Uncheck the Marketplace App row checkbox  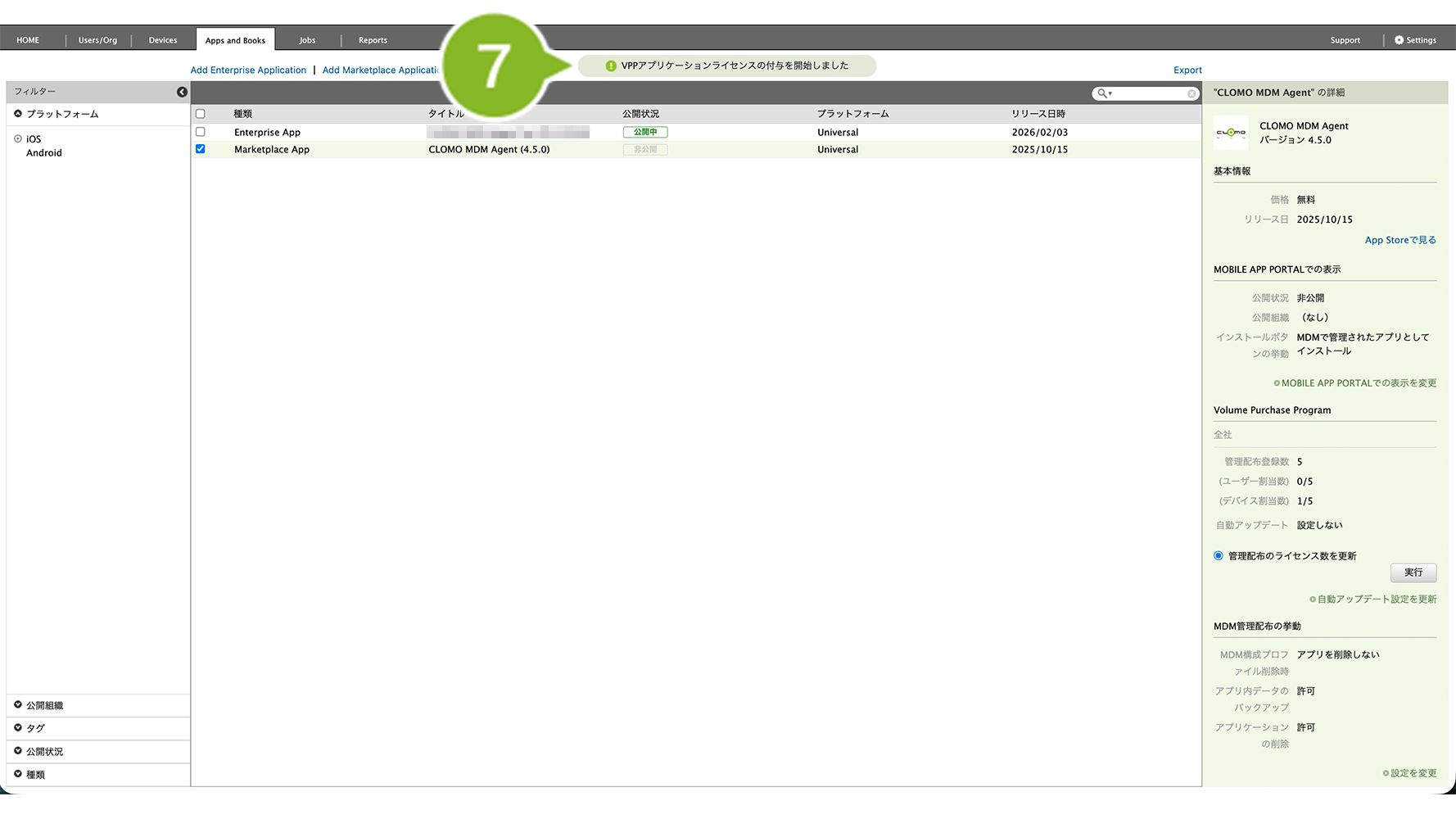point(201,149)
